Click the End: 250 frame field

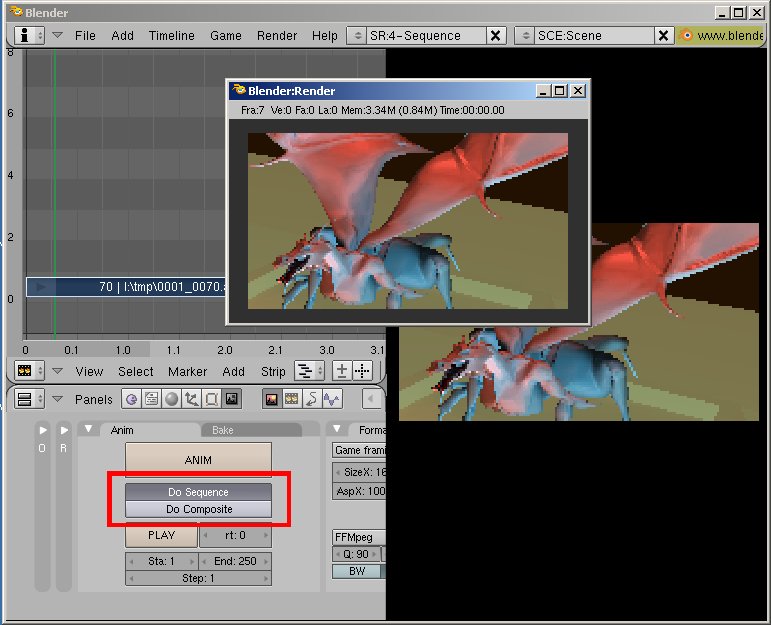235,561
